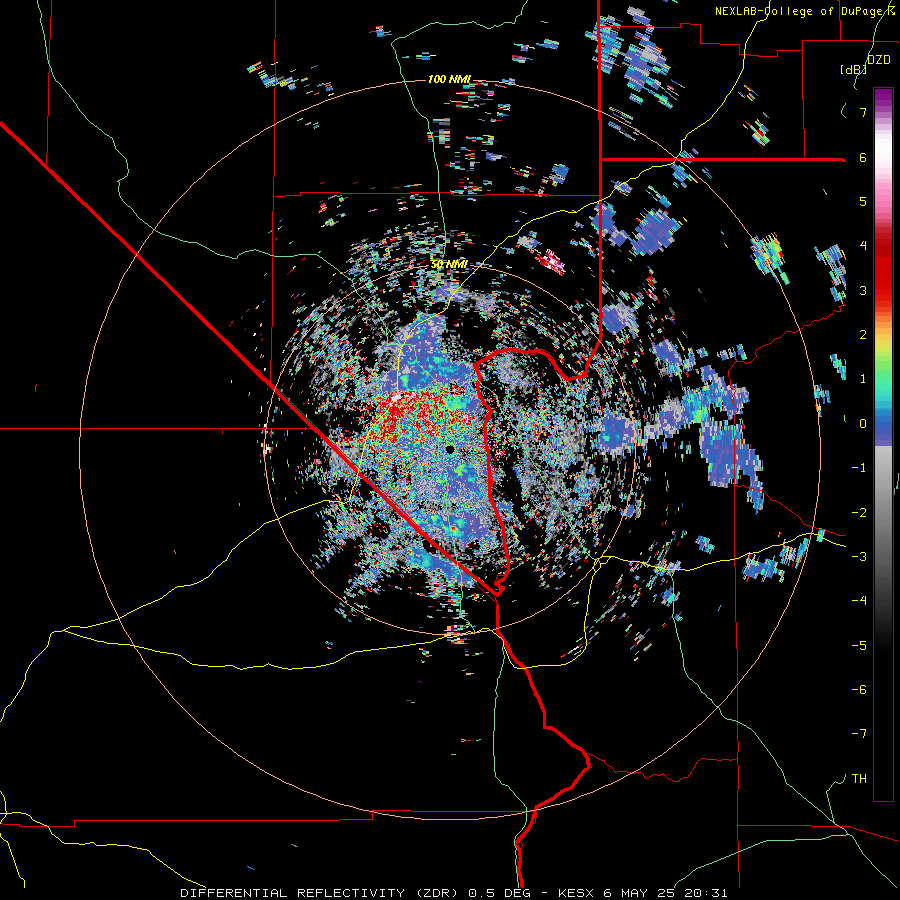
Task: Click the 'DZD' product label
Action: (x=879, y=60)
